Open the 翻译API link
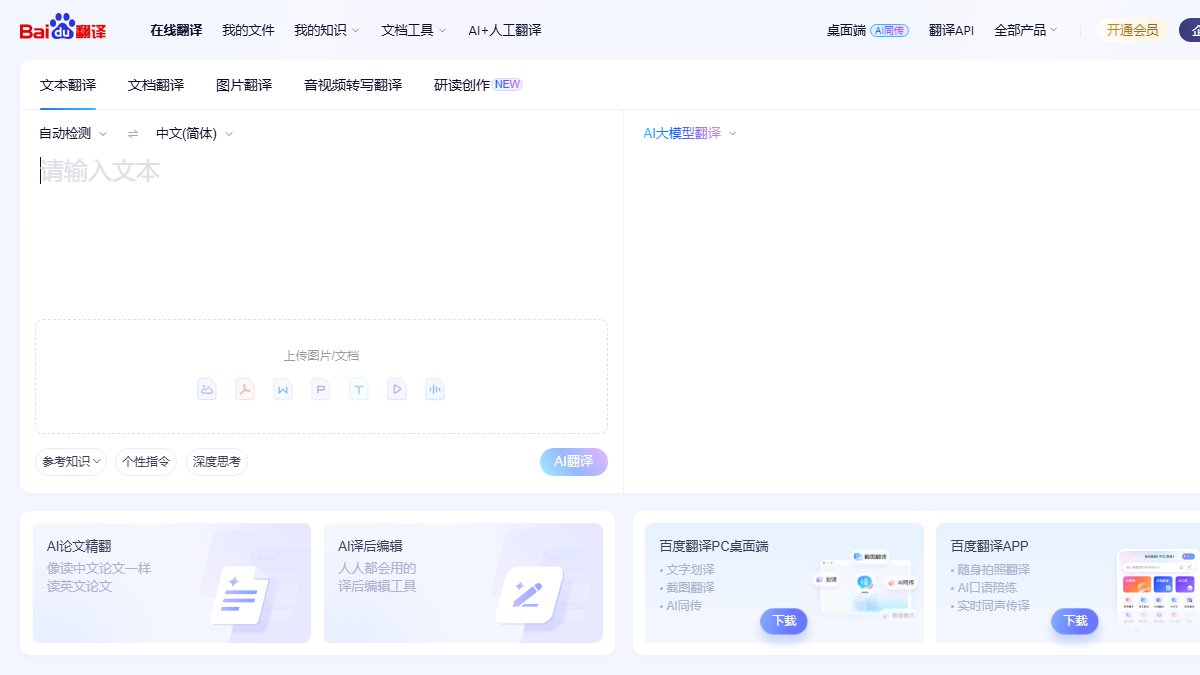 [951, 30]
